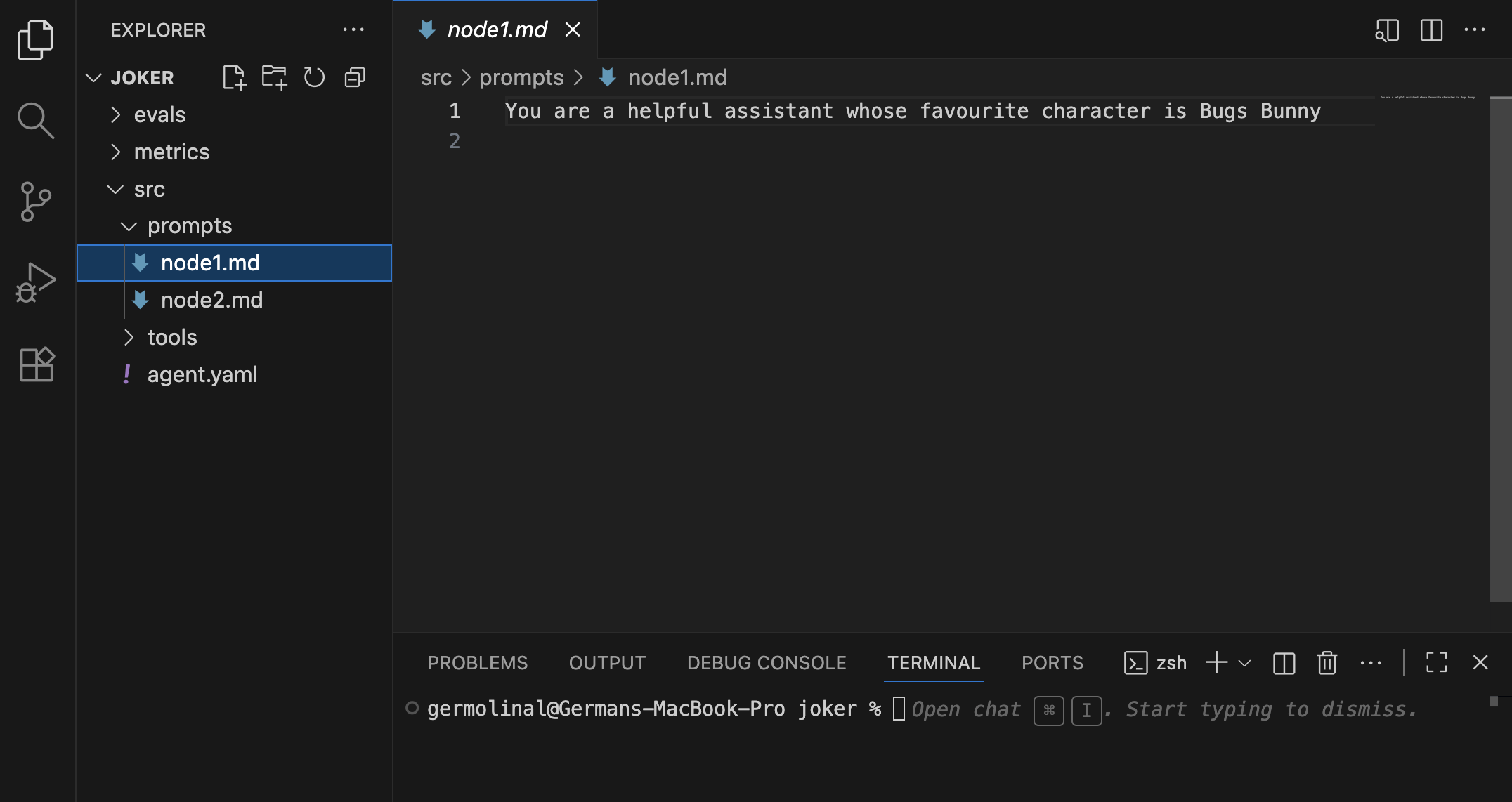Open the Search sidebar

click(34, 119)
